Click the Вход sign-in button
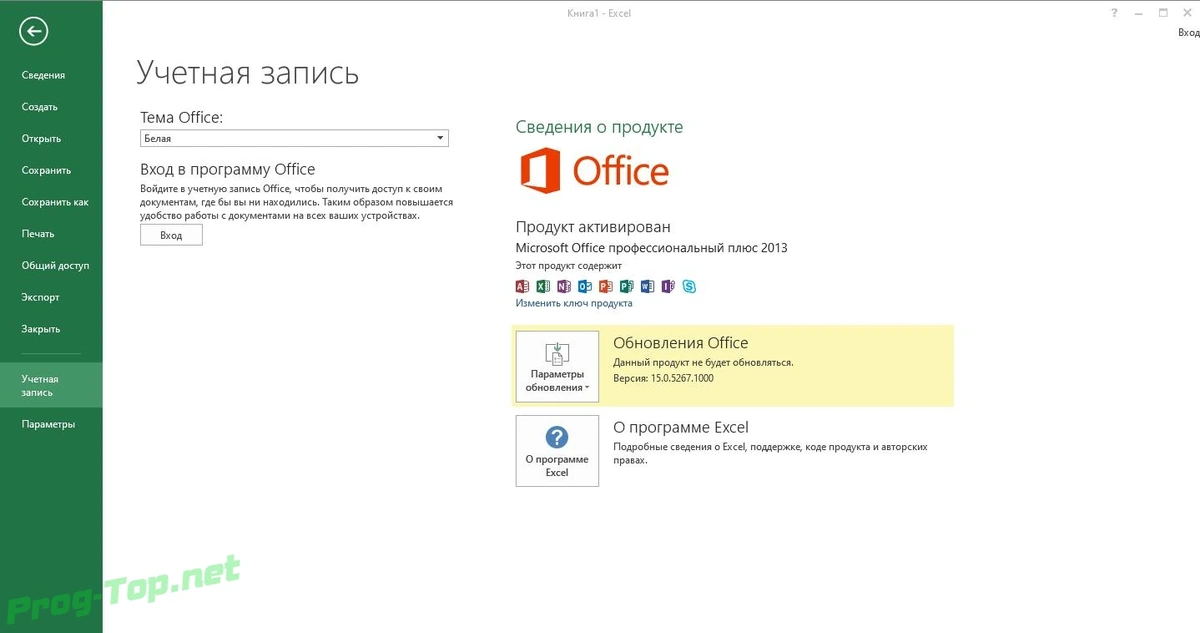This screenshot has width=1200, height=633. pyautogui.click(x=171, y=235)
